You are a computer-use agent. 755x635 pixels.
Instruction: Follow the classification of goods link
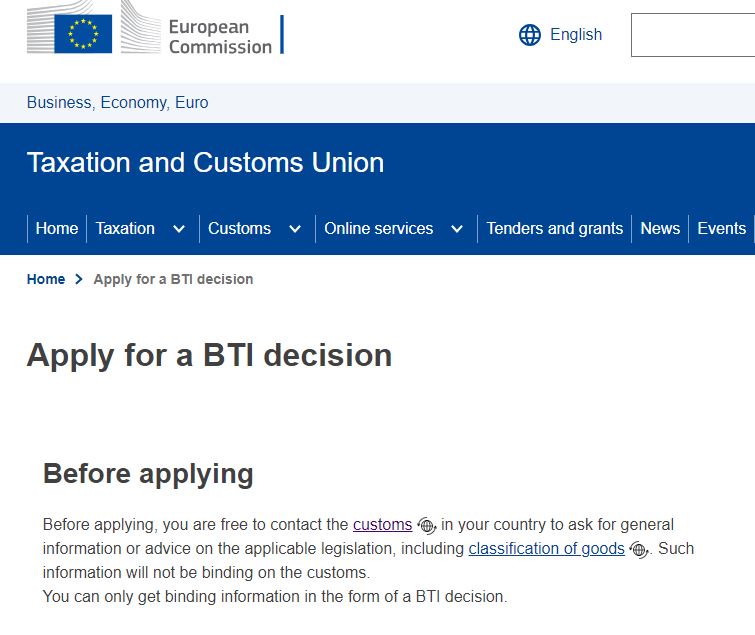pos(546,548)
